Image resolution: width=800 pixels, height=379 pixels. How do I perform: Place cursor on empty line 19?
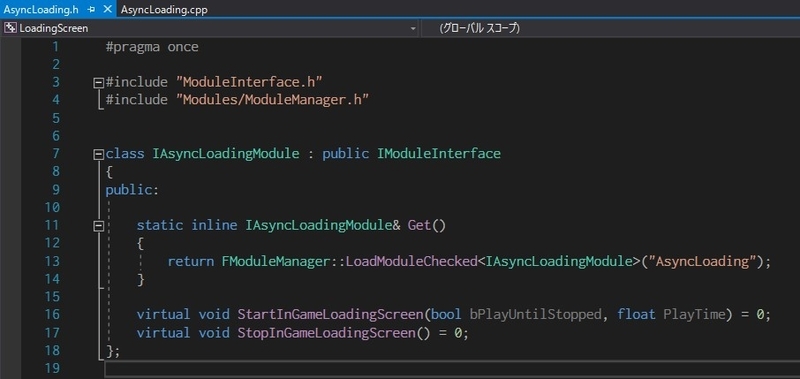(452, 368)
